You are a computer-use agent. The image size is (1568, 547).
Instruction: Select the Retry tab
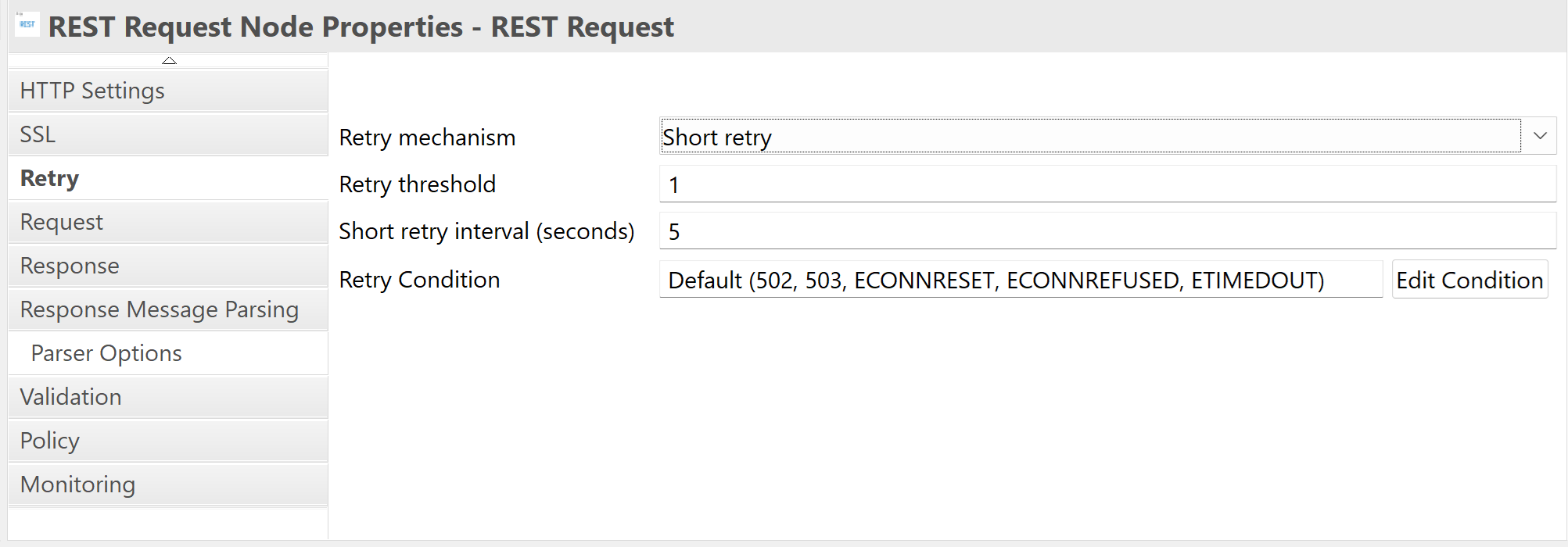pos(168,178)
